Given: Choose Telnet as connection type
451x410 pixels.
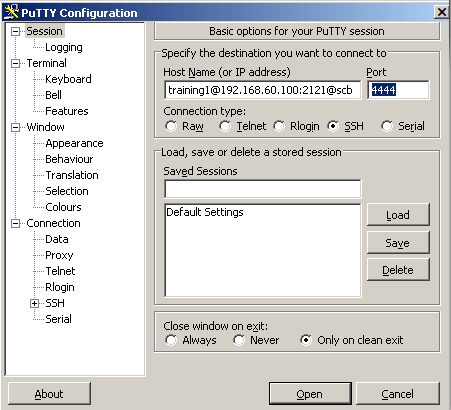Looking at the screenshot, I should click(x=225, y=126).
